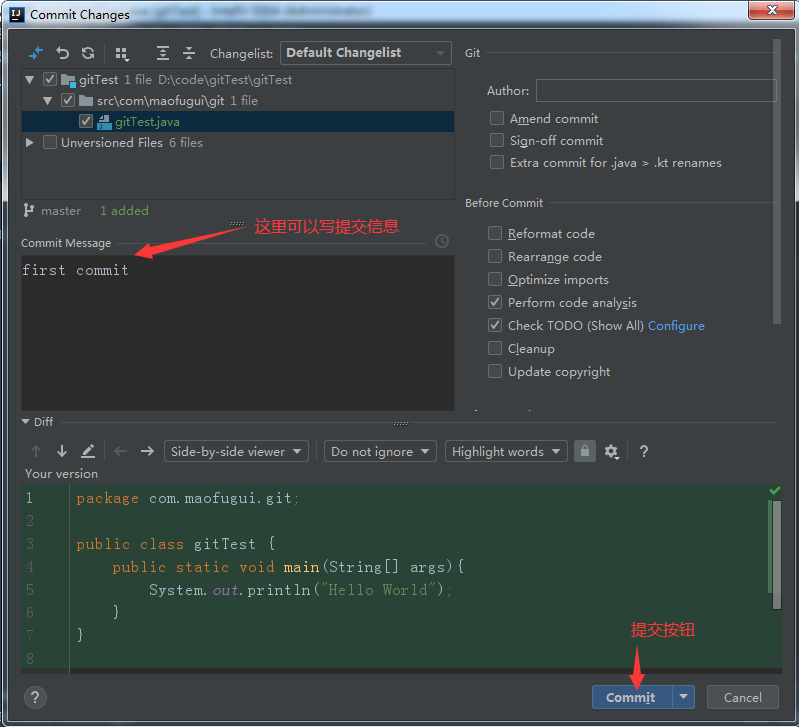The height and width of the screenshot is (727, 799).
Task: Select the Unversioned Files 6 files row
Action: (237, 142)
